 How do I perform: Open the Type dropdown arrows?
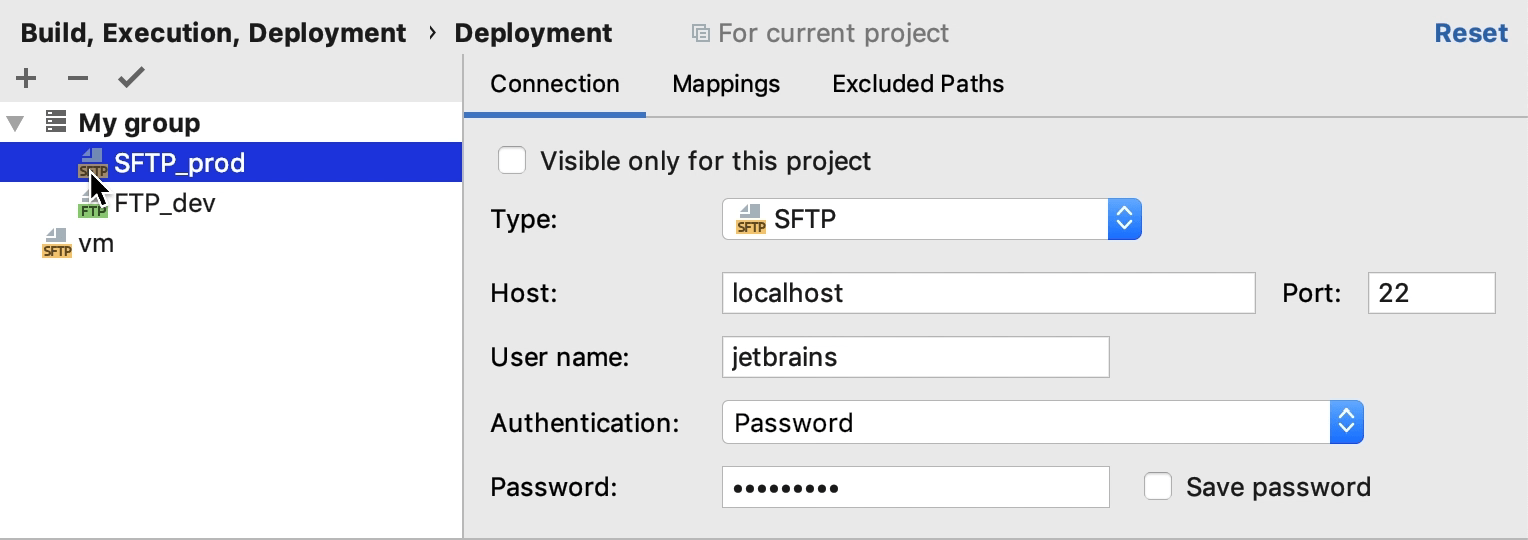click(1124, 219)
